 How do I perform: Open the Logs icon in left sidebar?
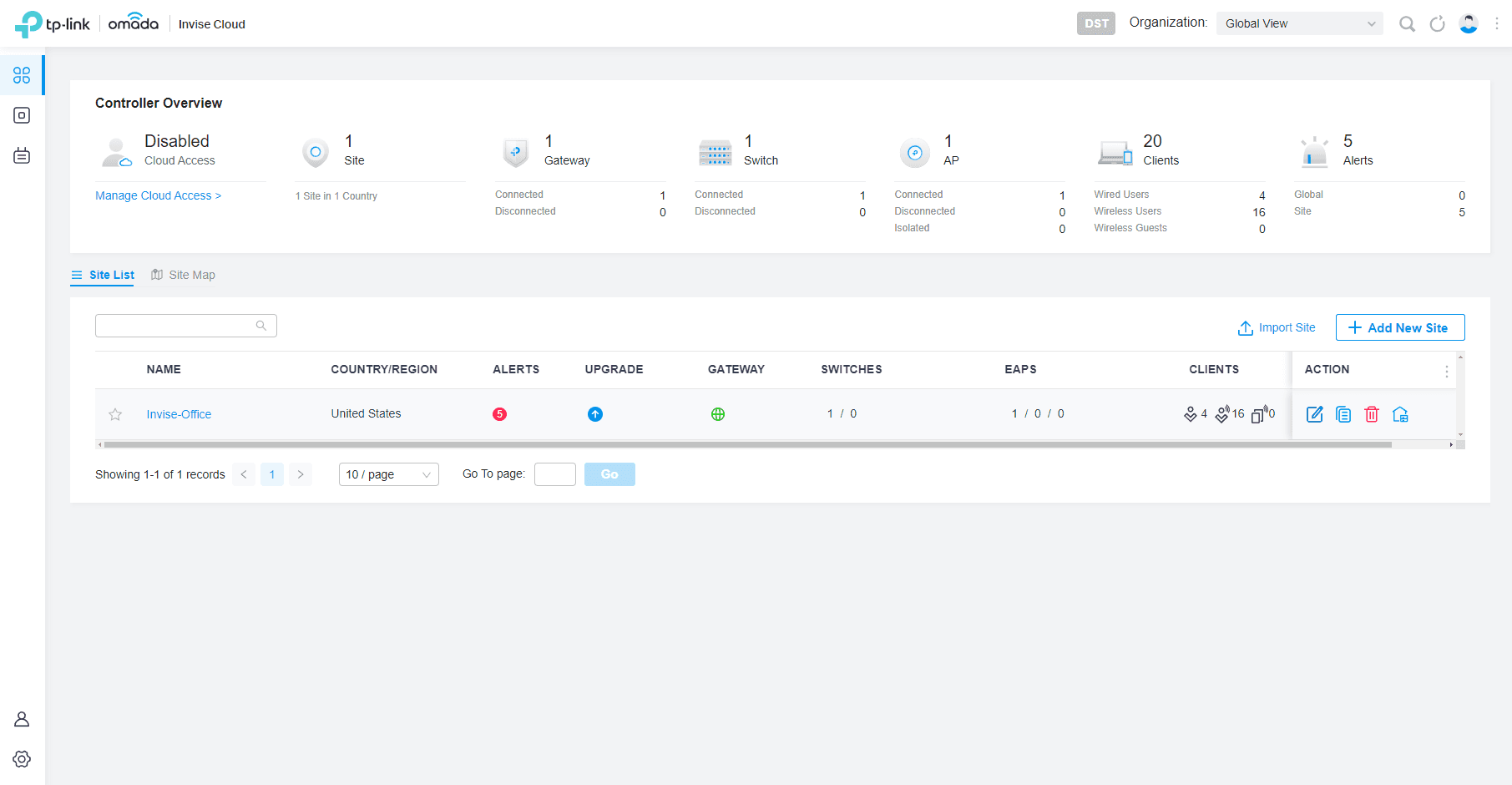pyautogui.click(x=22, y=155)
